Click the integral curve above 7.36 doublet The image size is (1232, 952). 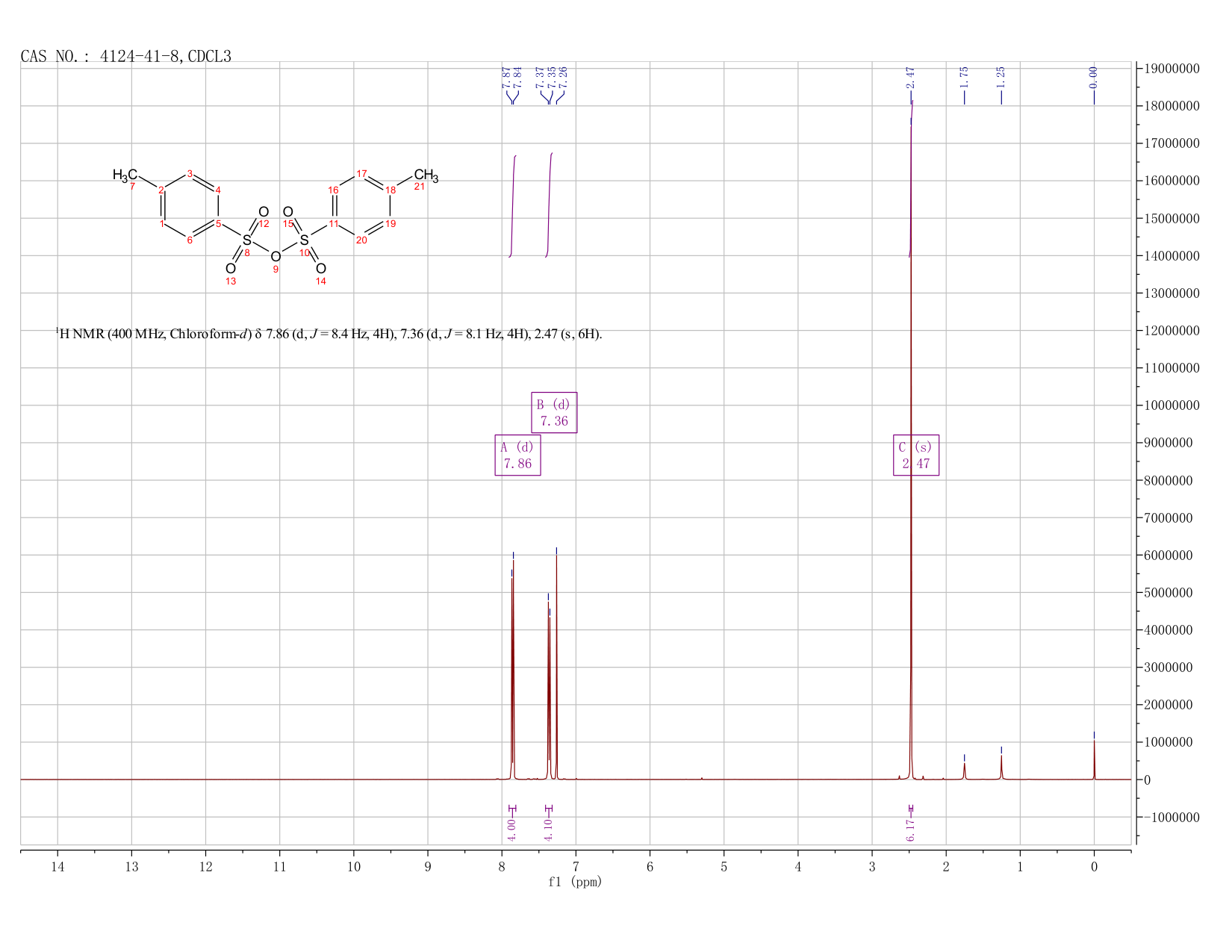549,205
